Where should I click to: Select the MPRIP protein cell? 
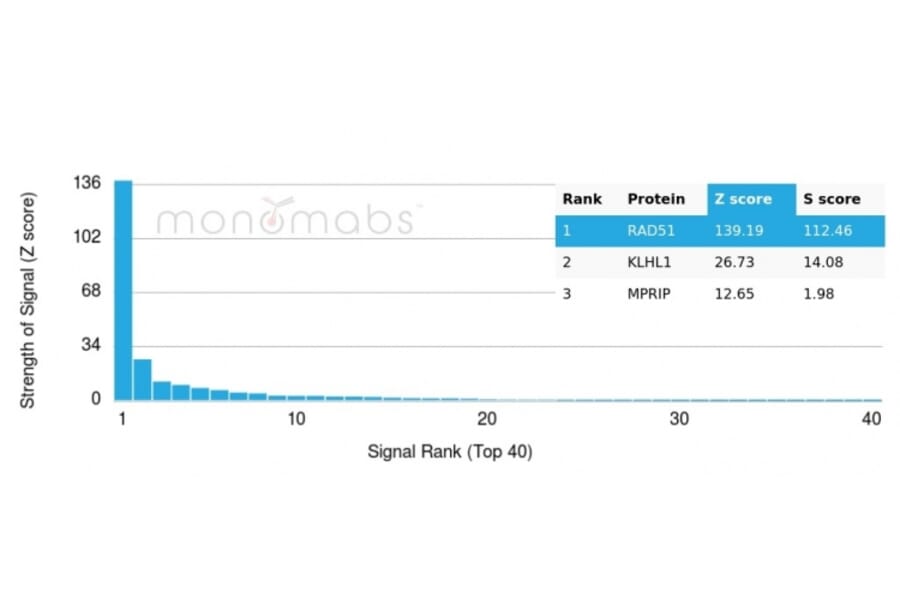(x=651, y=294)
